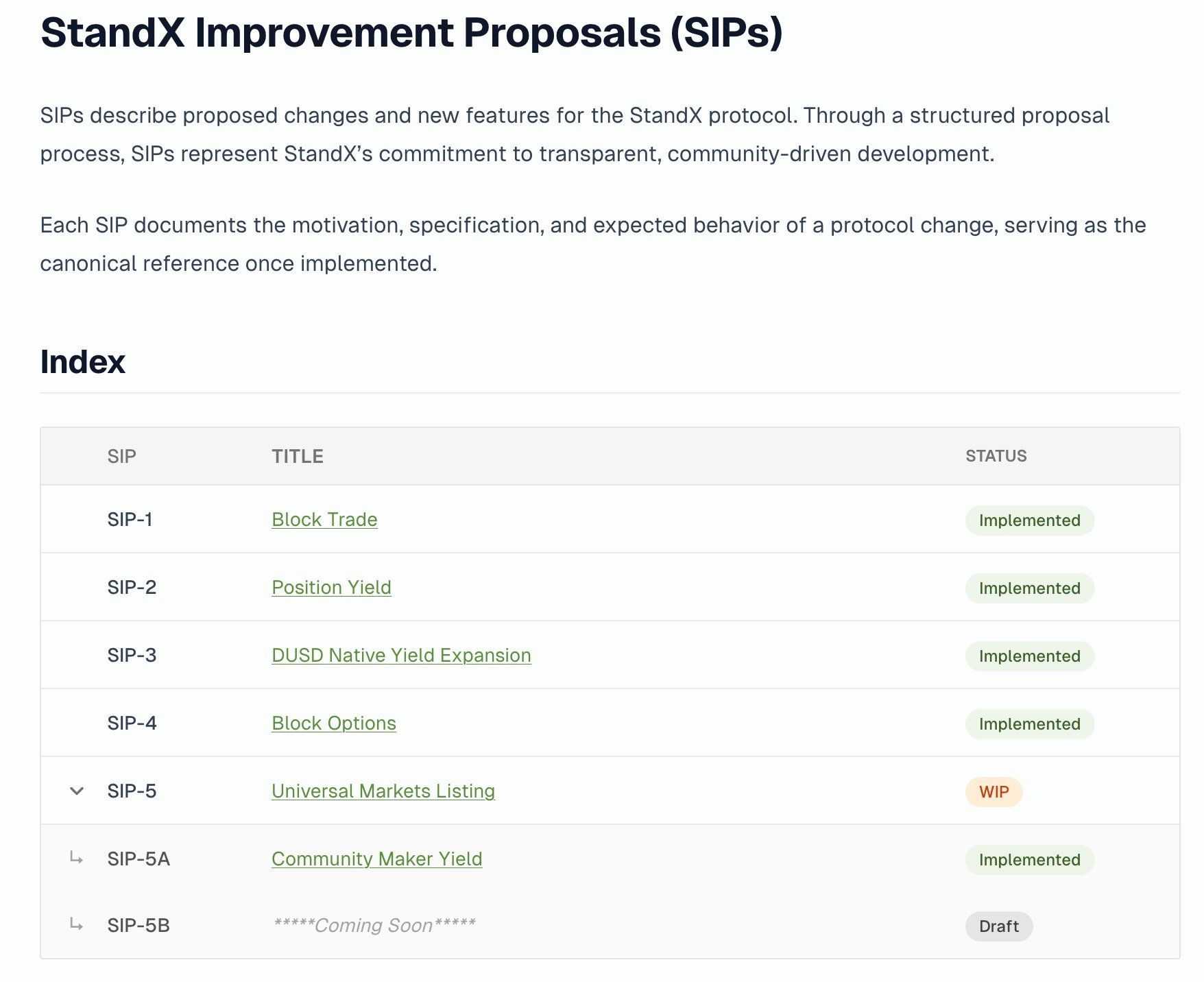The height and width of the screenshot is (982, 1204).
Task: Click the Coming Soon placeholder text
Action: [x=374, y=925]
